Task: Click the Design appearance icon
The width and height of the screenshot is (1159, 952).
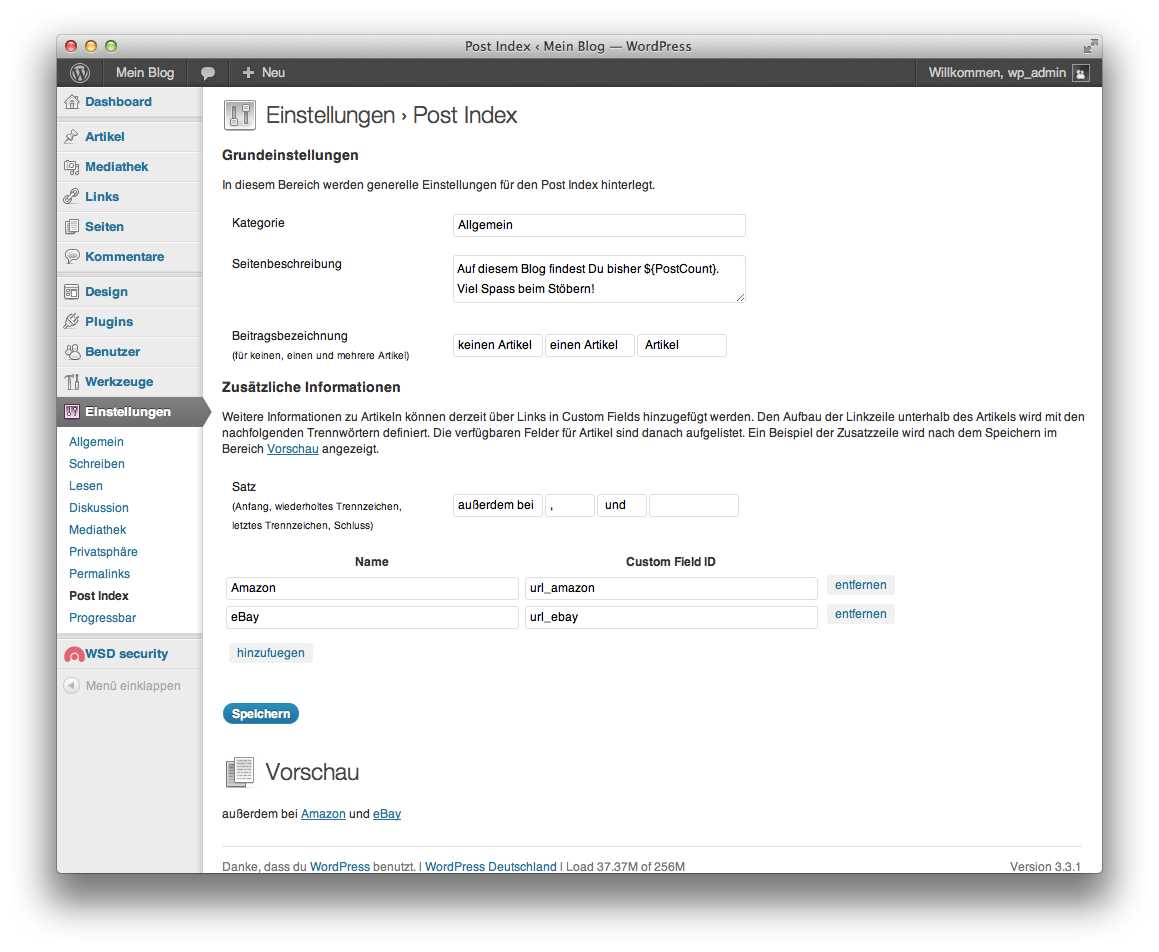Action: tap(72, 292)
